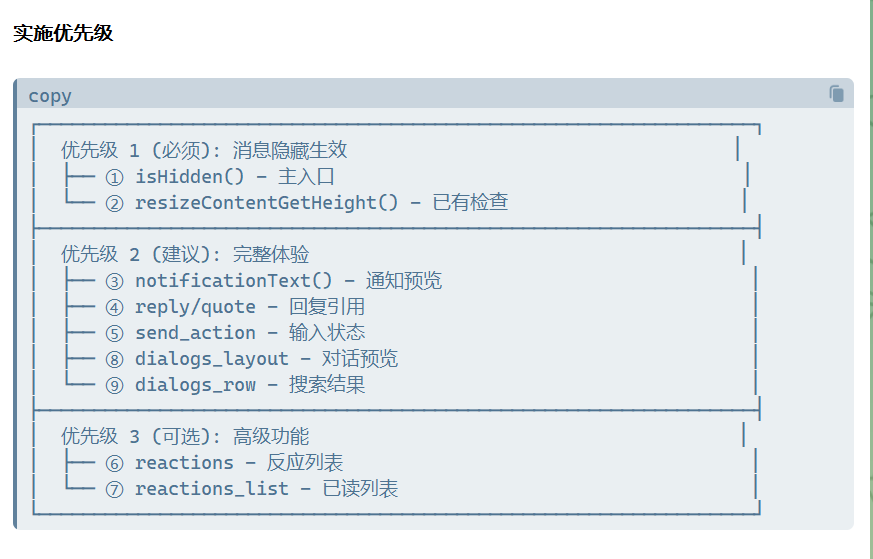Image resolution: width=873 pixels, height=559 pixels.
Task: Click the 优先级 3 (可选) title line
Action: pyautogui.click(x=185, y=437)
